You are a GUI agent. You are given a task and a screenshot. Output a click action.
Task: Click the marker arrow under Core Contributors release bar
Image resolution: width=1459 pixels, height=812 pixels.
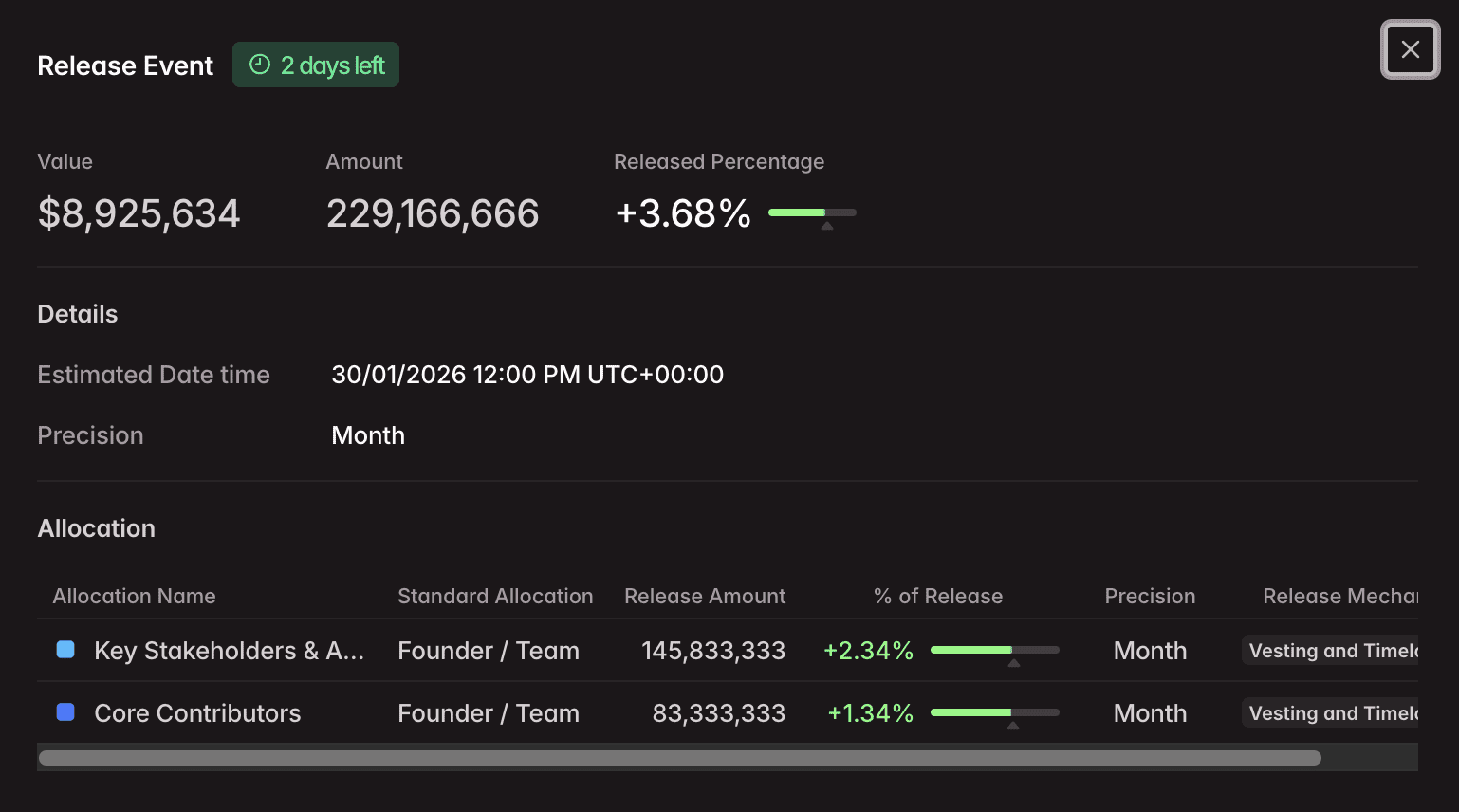(x=1013, y=727)
